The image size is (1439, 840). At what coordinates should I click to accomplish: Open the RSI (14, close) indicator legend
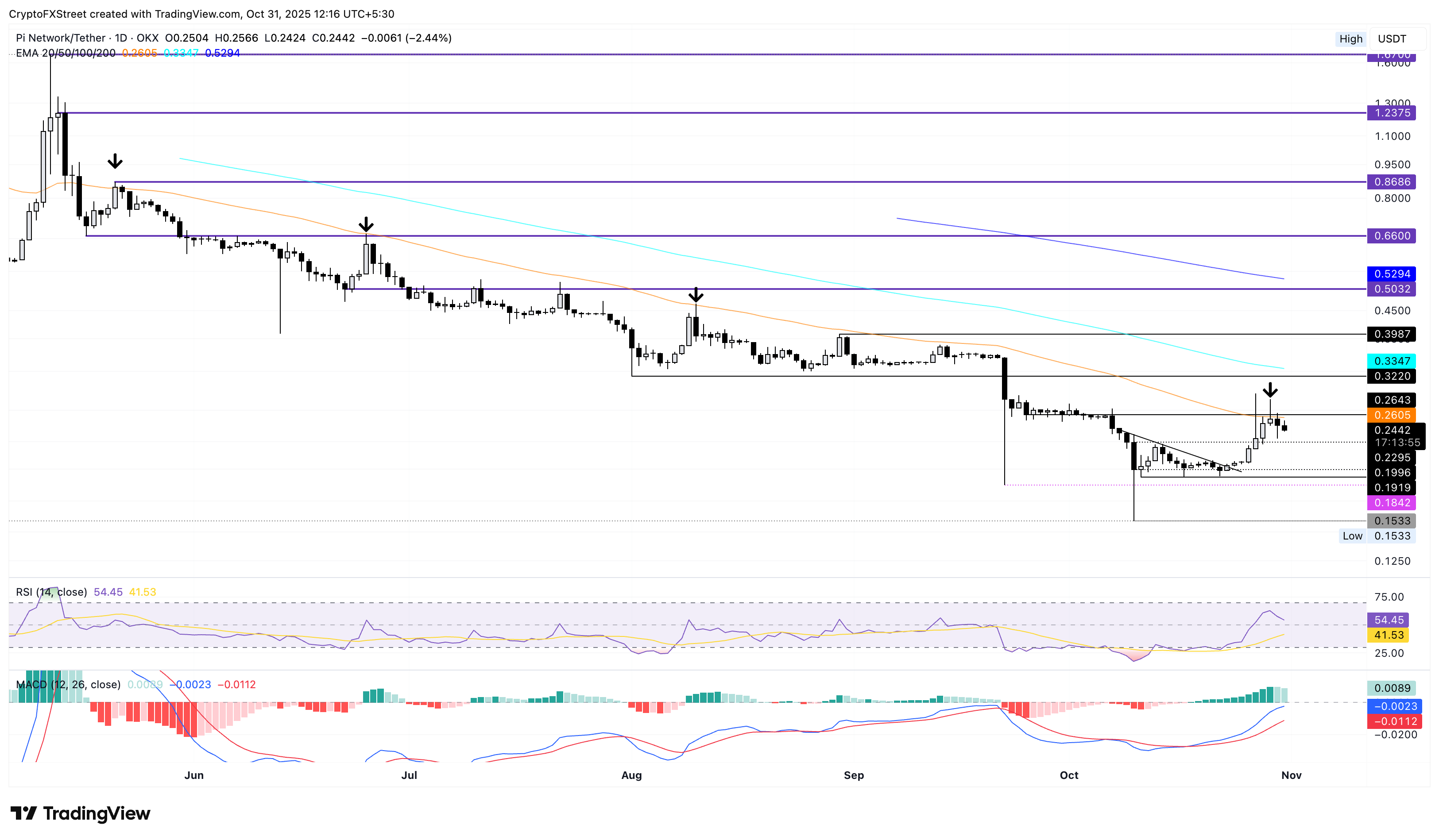[x=51, y=592]
